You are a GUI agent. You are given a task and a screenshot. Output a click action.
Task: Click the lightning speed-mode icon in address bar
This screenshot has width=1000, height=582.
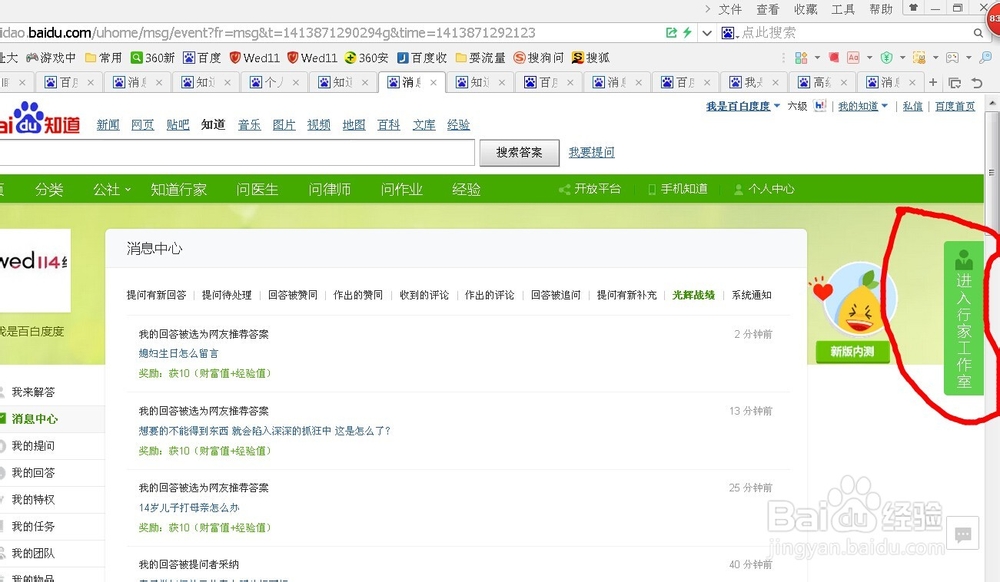[x=687, y=31]
